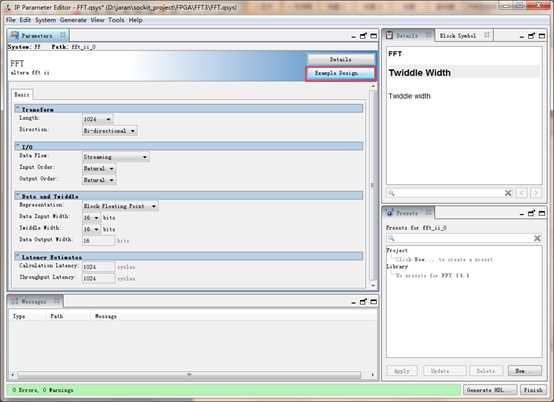Detach the Presets panel
The image size is (554, 402).
point(531,213)
